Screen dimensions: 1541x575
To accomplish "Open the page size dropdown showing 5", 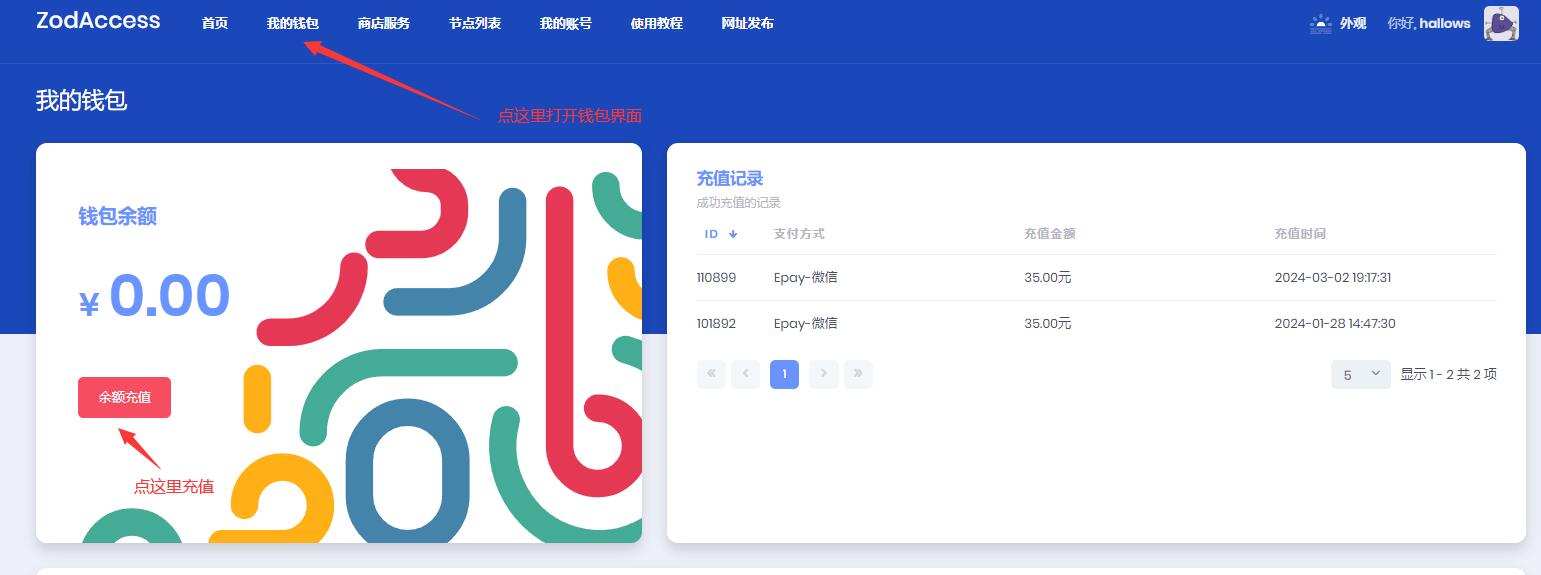I will click(x=1360, y=374).
